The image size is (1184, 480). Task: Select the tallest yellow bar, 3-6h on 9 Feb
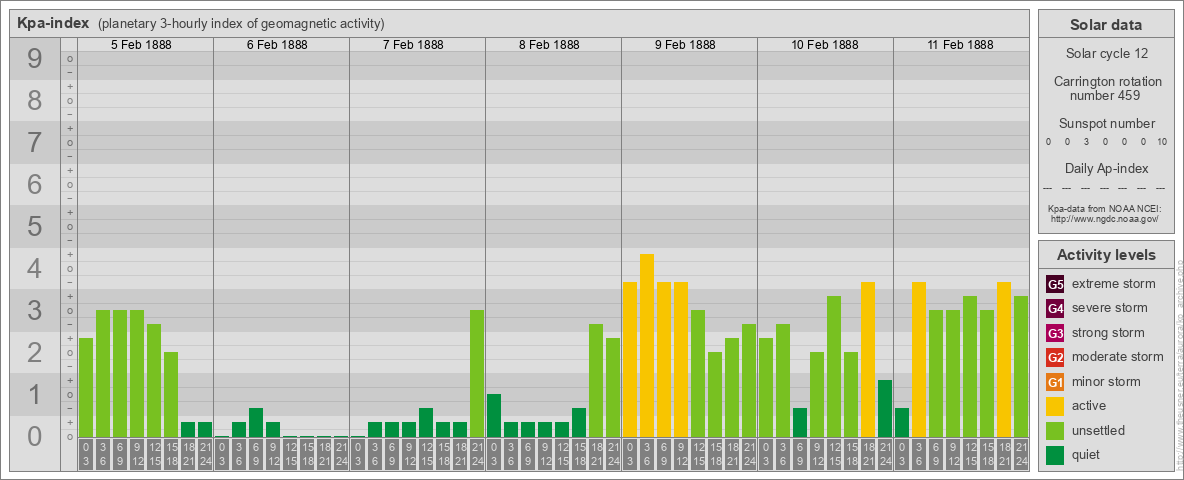(x=646, y=346)
